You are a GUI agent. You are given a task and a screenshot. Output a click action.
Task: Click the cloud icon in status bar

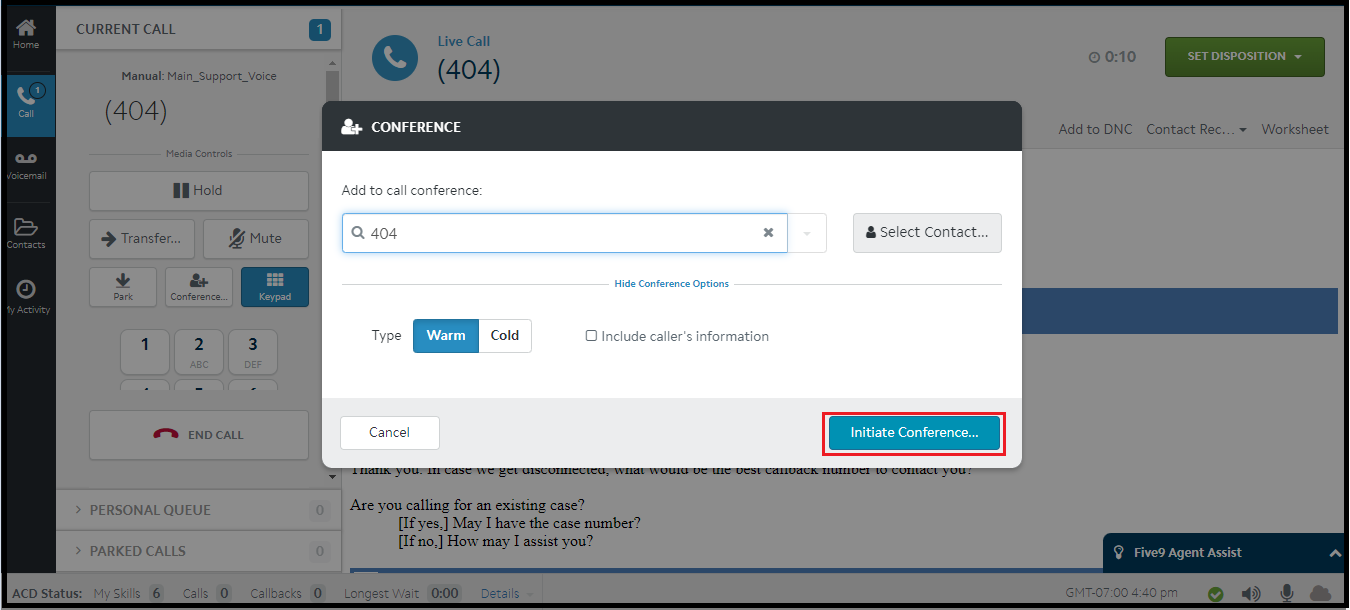(1320, 594)
